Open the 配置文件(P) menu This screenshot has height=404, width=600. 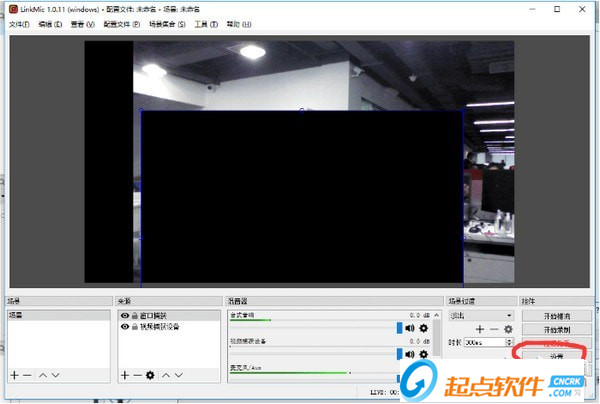[x=122, y=24]
